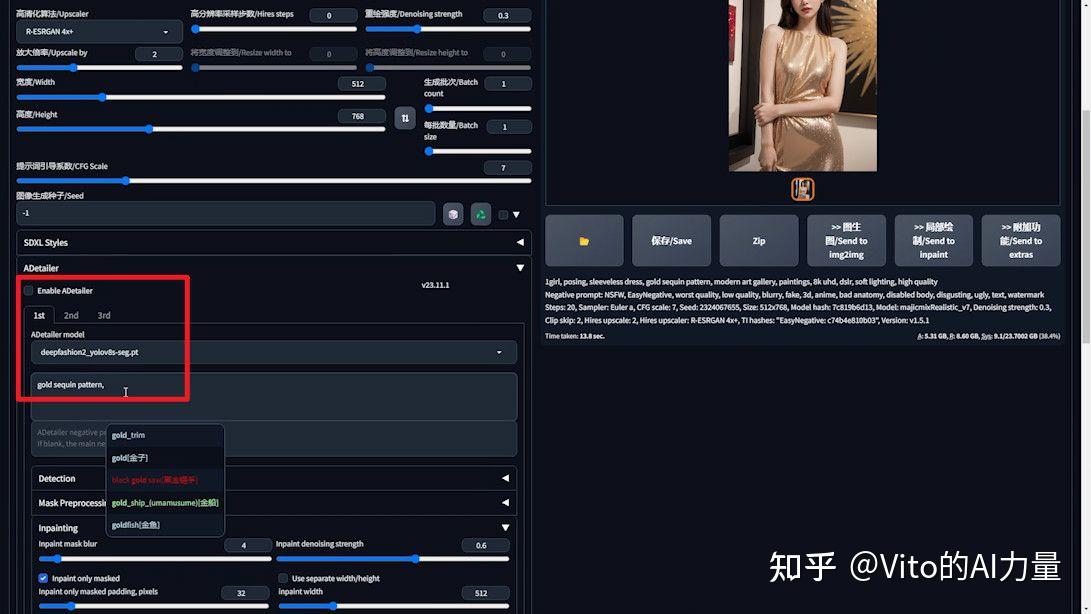Click the reuse last seed recycle icon
The width and height of the screenshot is (1091, 614).
[x=481, y=214]
